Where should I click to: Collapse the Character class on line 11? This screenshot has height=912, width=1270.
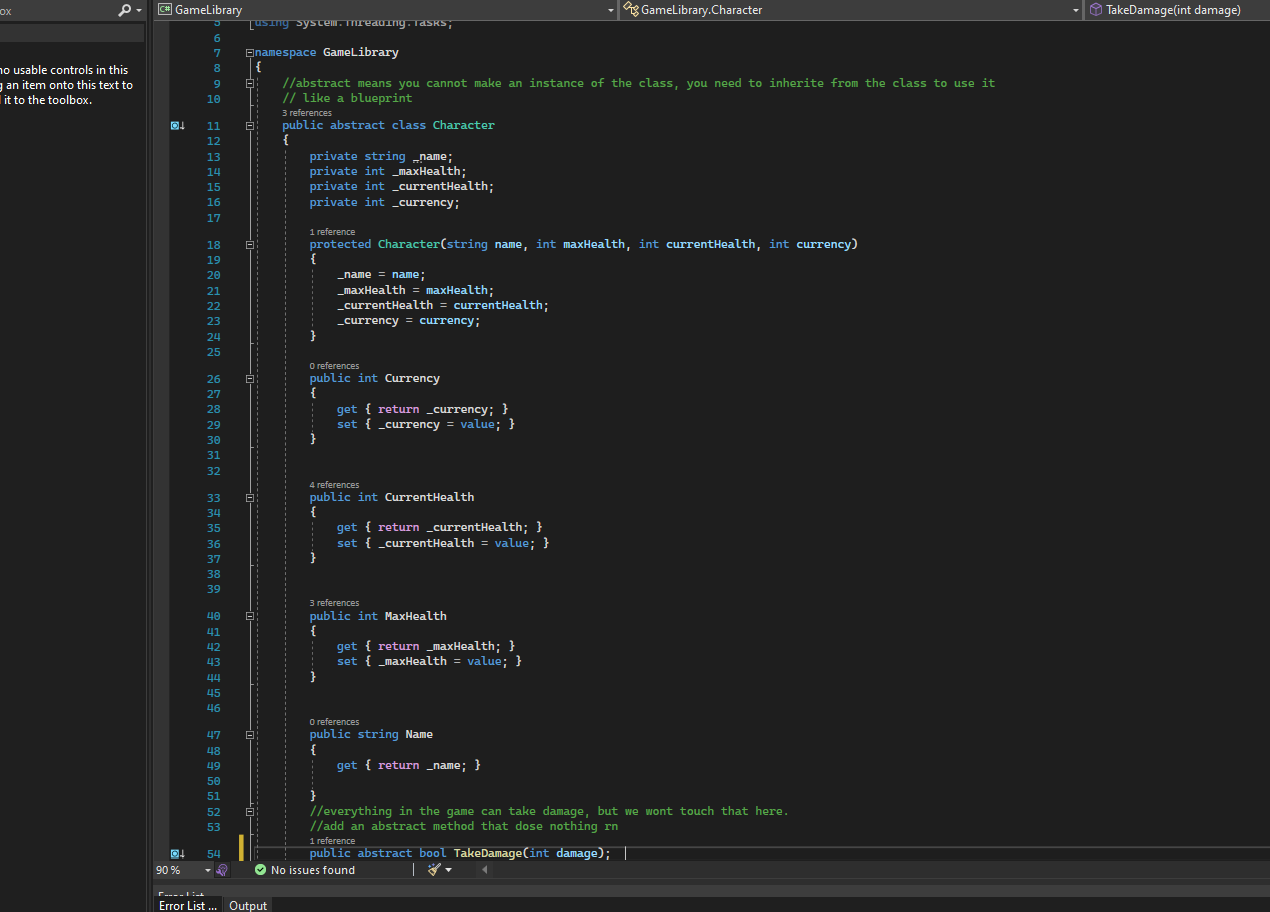tap(249, 126)
